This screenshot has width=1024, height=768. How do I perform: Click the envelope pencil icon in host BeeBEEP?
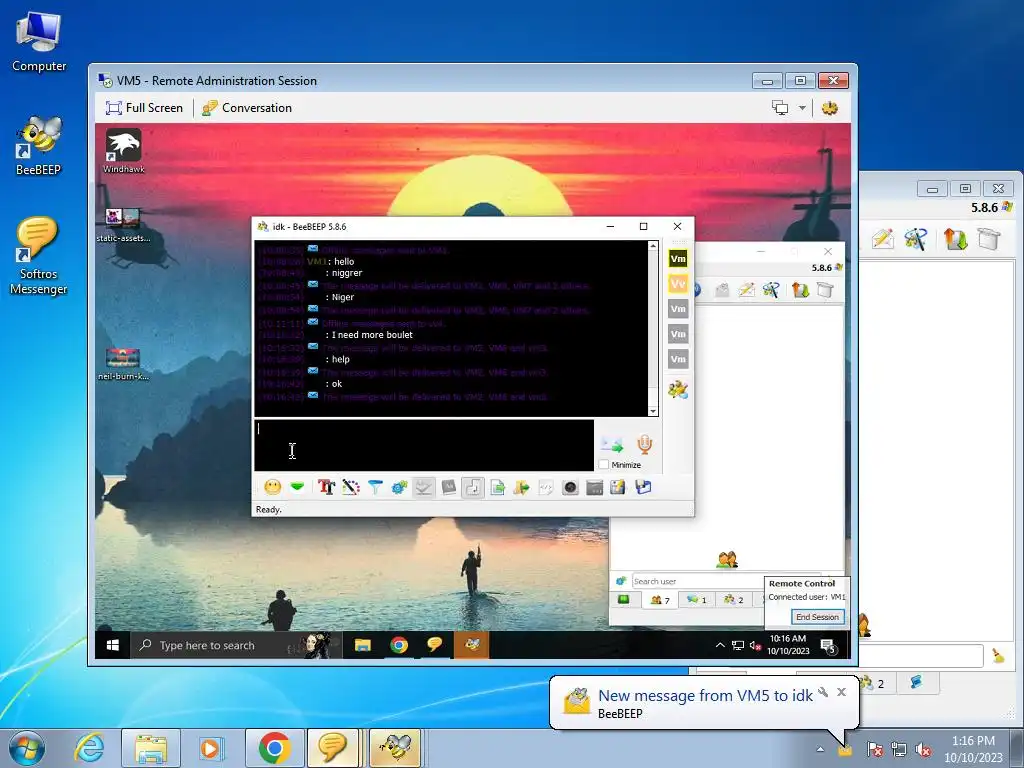882,238
